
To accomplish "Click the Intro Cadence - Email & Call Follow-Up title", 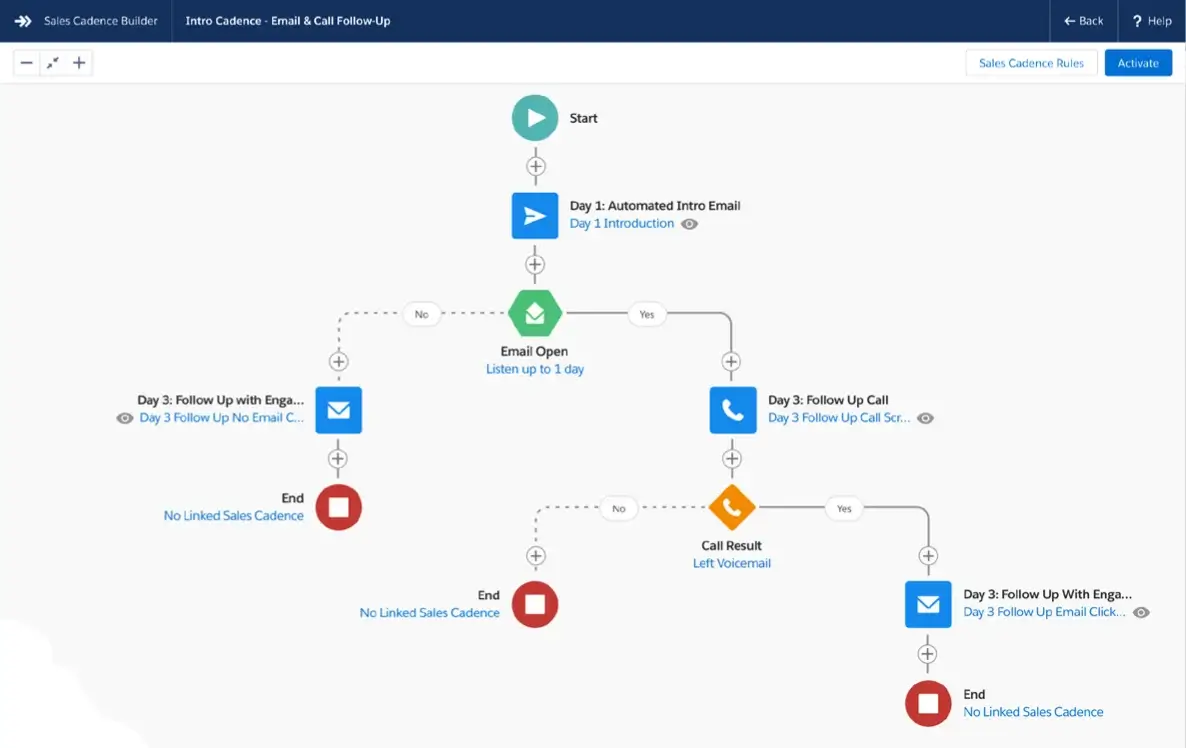I will (287, 21).
